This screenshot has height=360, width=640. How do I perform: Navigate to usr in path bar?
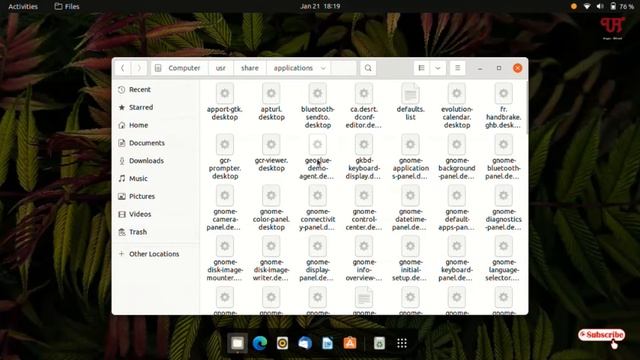(221, 68)
